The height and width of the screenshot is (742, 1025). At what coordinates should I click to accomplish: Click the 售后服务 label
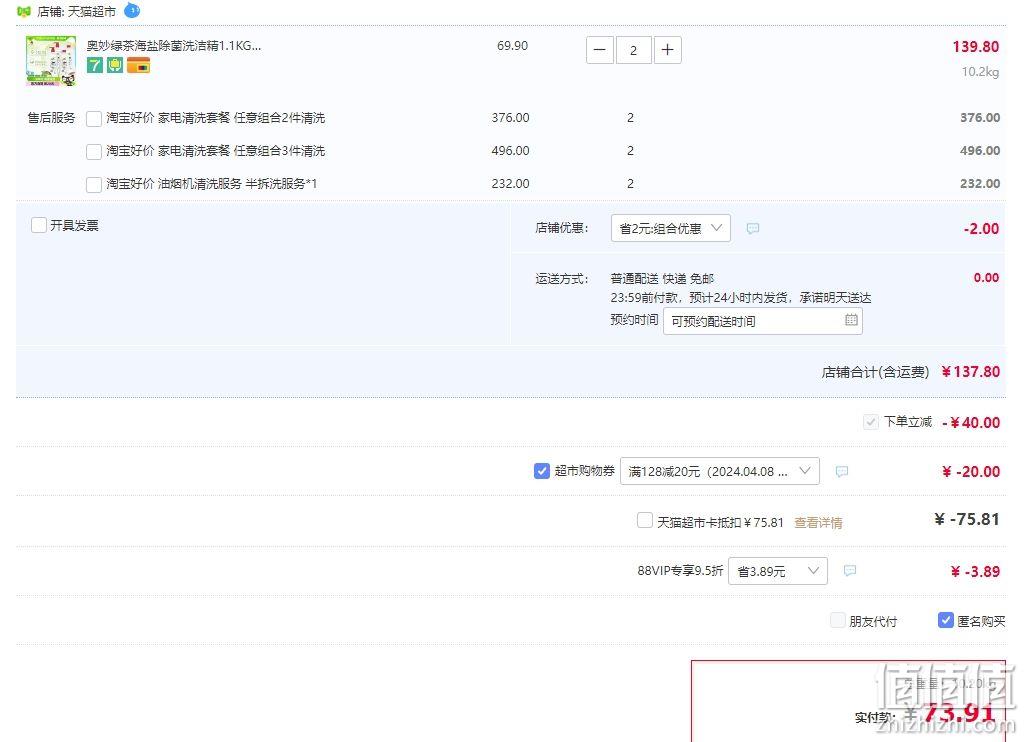(51, 118)
